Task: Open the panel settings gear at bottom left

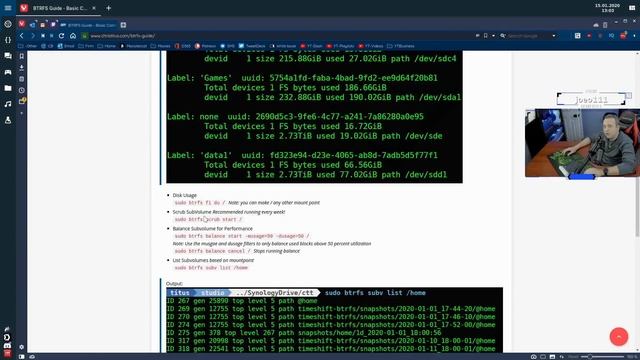Action: (x=22, y=347)
